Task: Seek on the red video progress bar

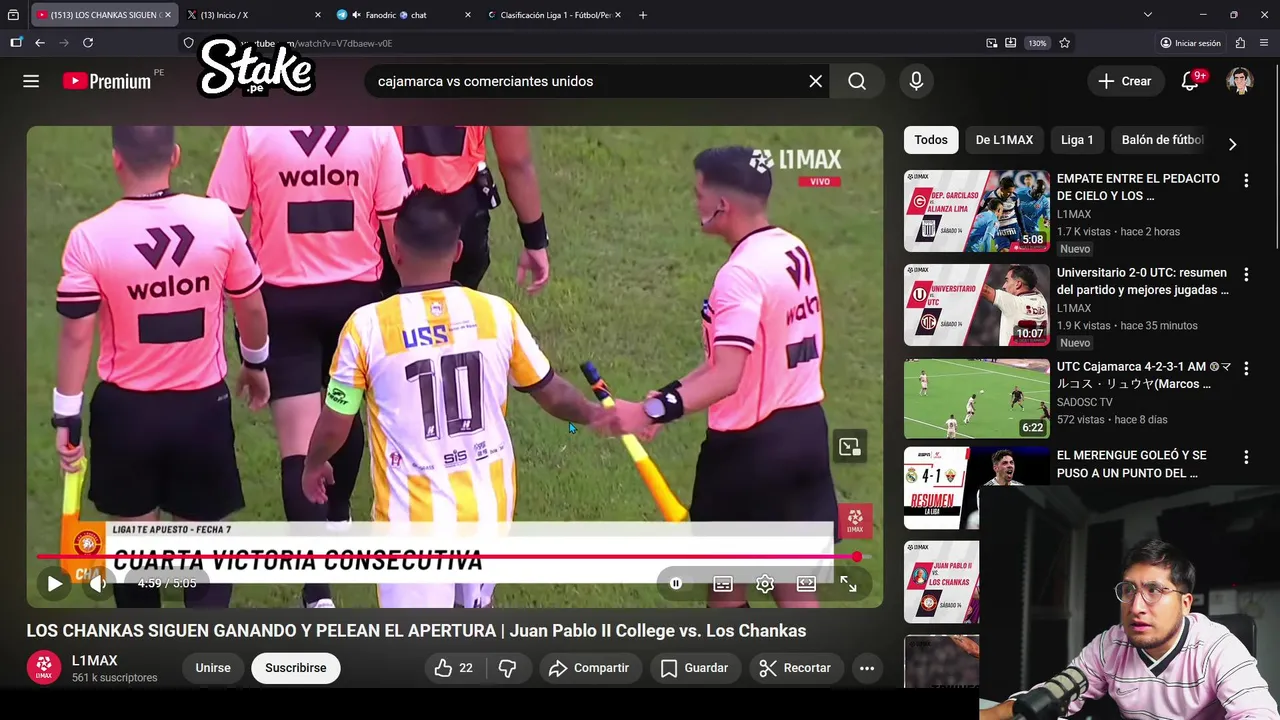Action: (446, 557)
